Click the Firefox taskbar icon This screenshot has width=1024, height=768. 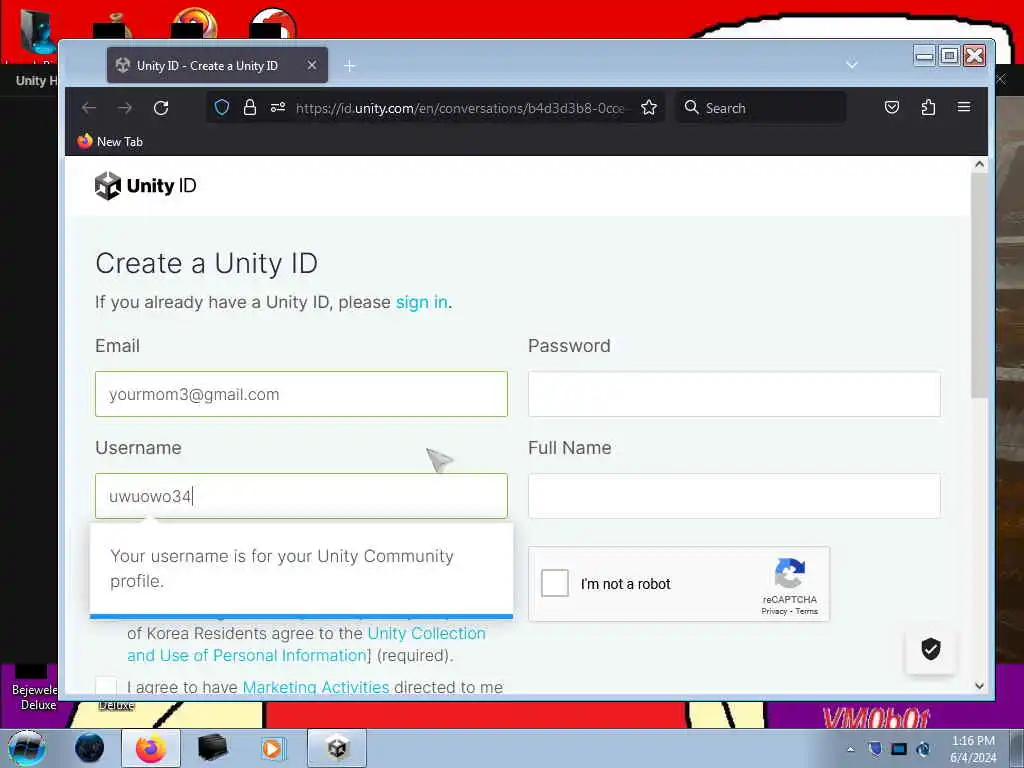151,748
